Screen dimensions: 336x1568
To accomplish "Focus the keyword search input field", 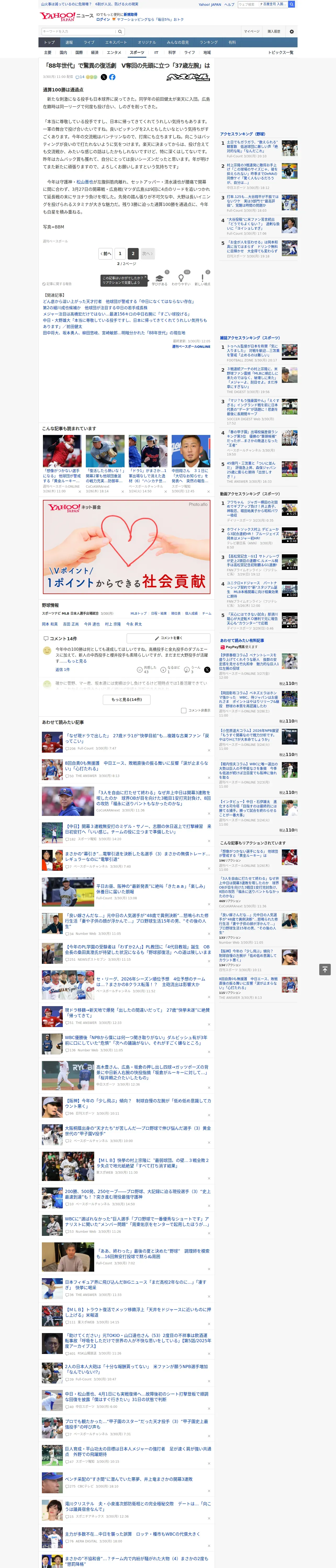I will 79,32.
